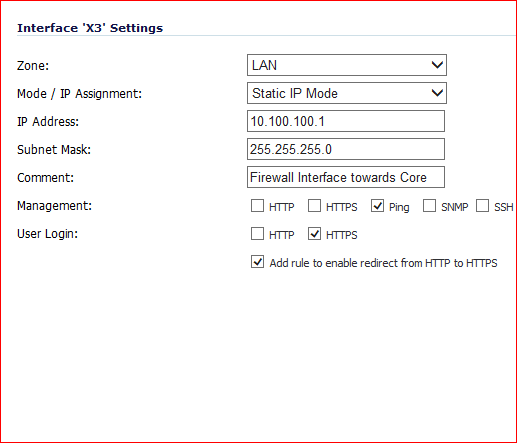Check the User Login HTTP checkbox
Viewport: 517px width, 443px height.
[257, 234]
